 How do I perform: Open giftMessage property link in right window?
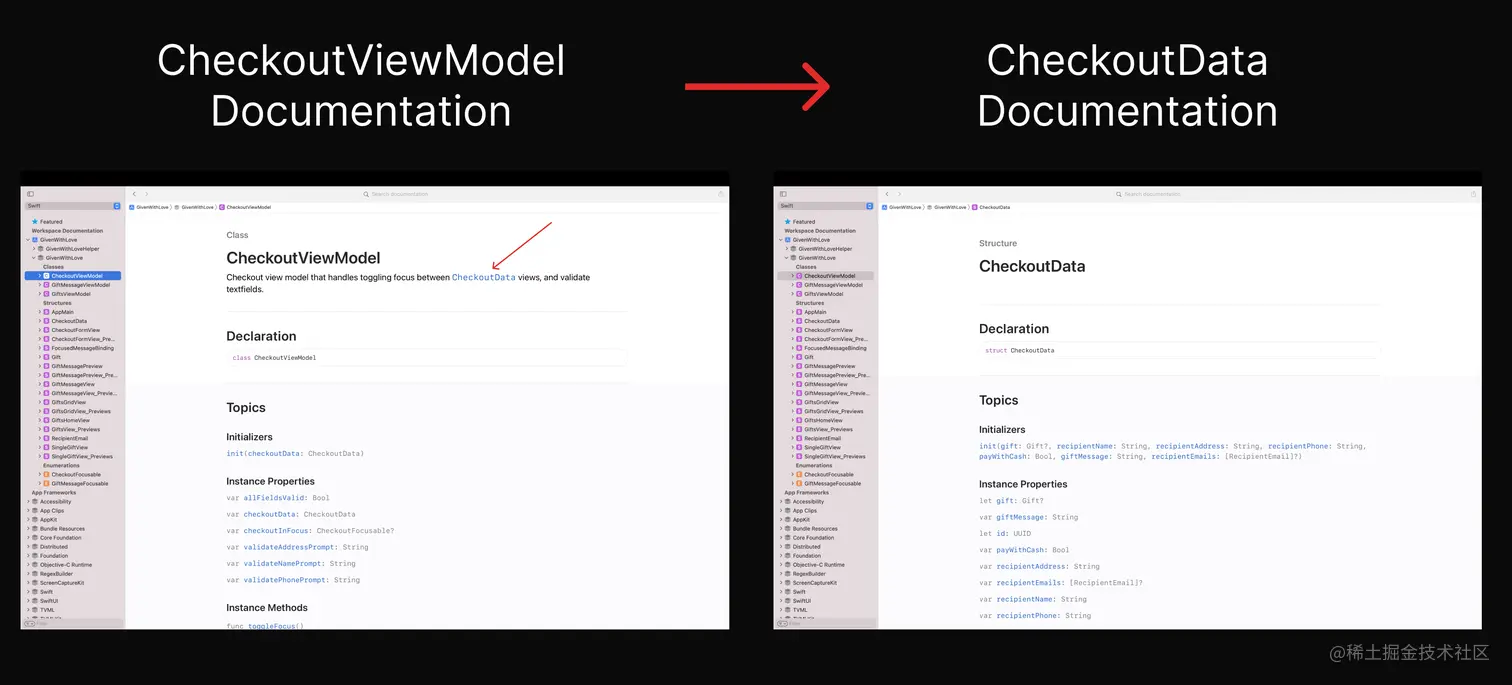click(x=1020, y=517)
